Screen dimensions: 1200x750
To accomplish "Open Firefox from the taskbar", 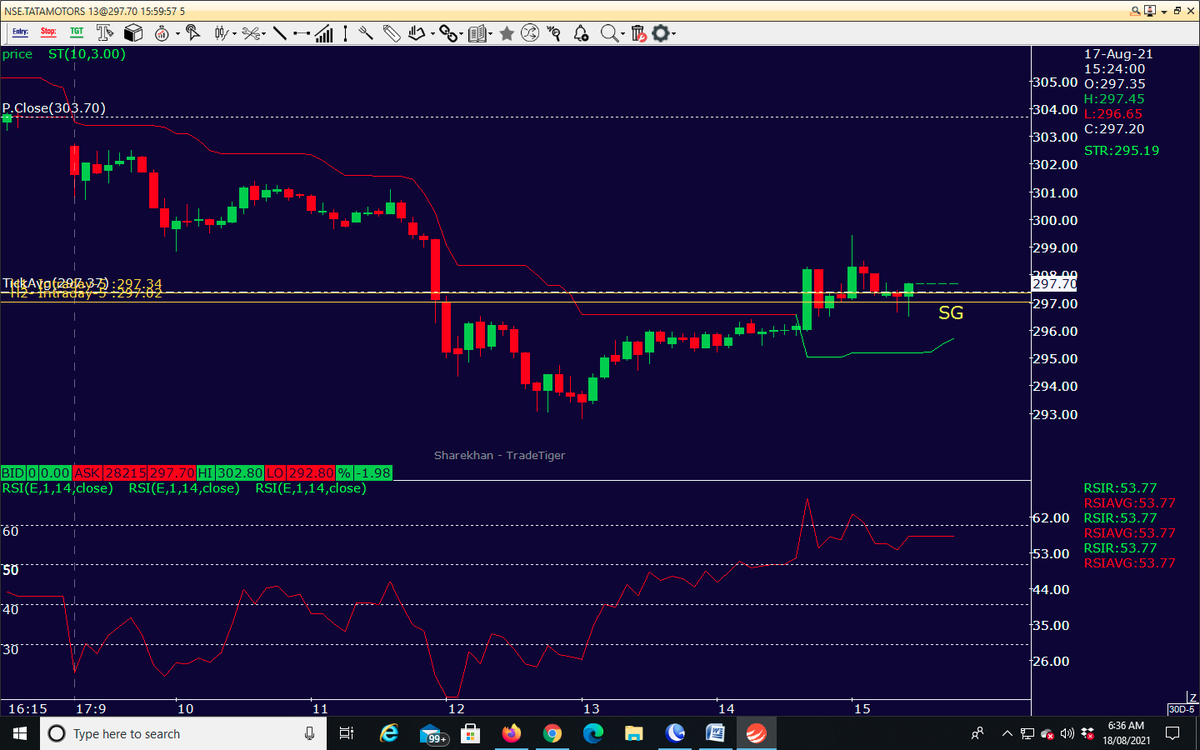I will coord(512,733).
